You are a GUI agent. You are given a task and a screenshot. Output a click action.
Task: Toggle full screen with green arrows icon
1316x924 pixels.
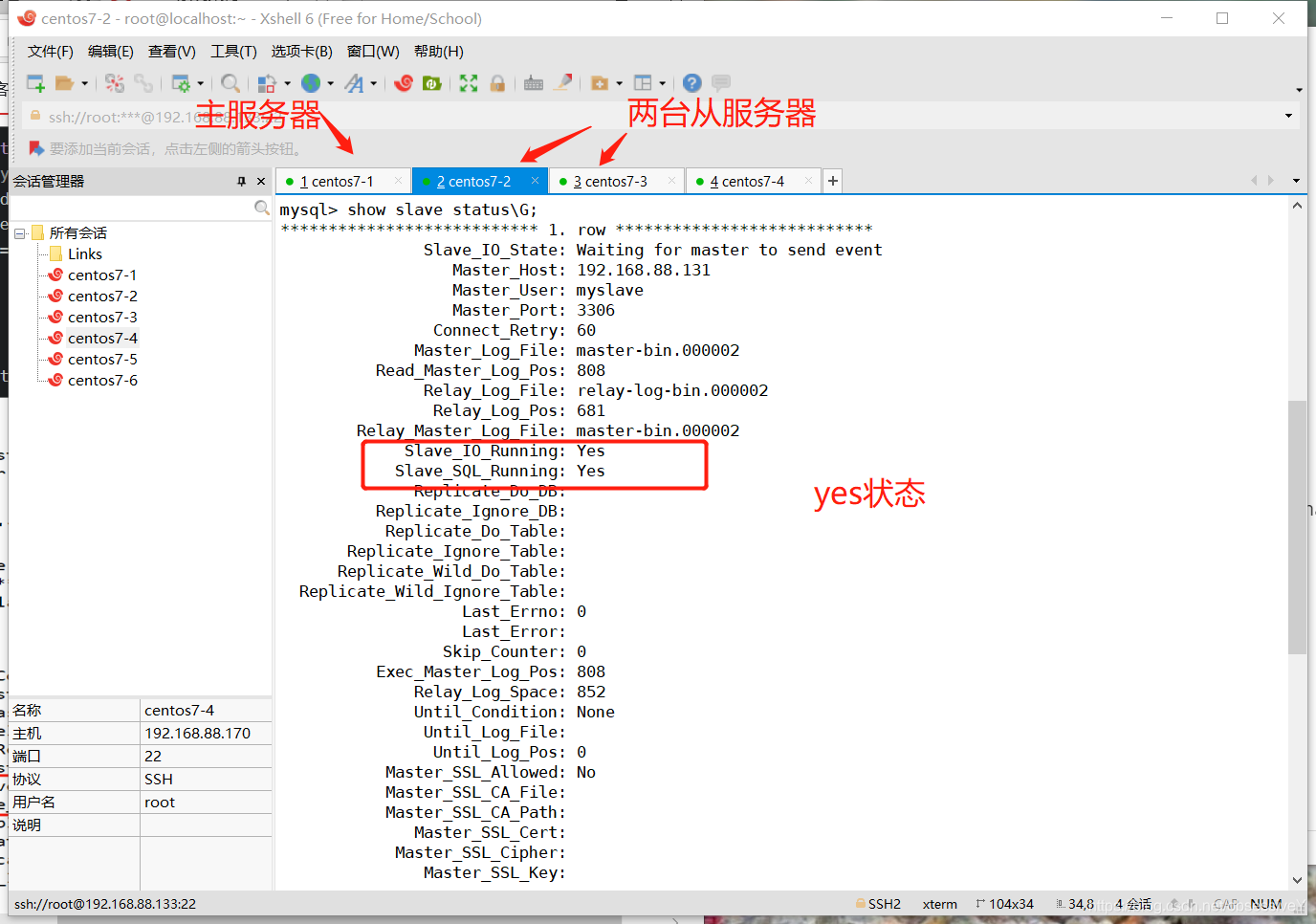click(x=469, y=83)
